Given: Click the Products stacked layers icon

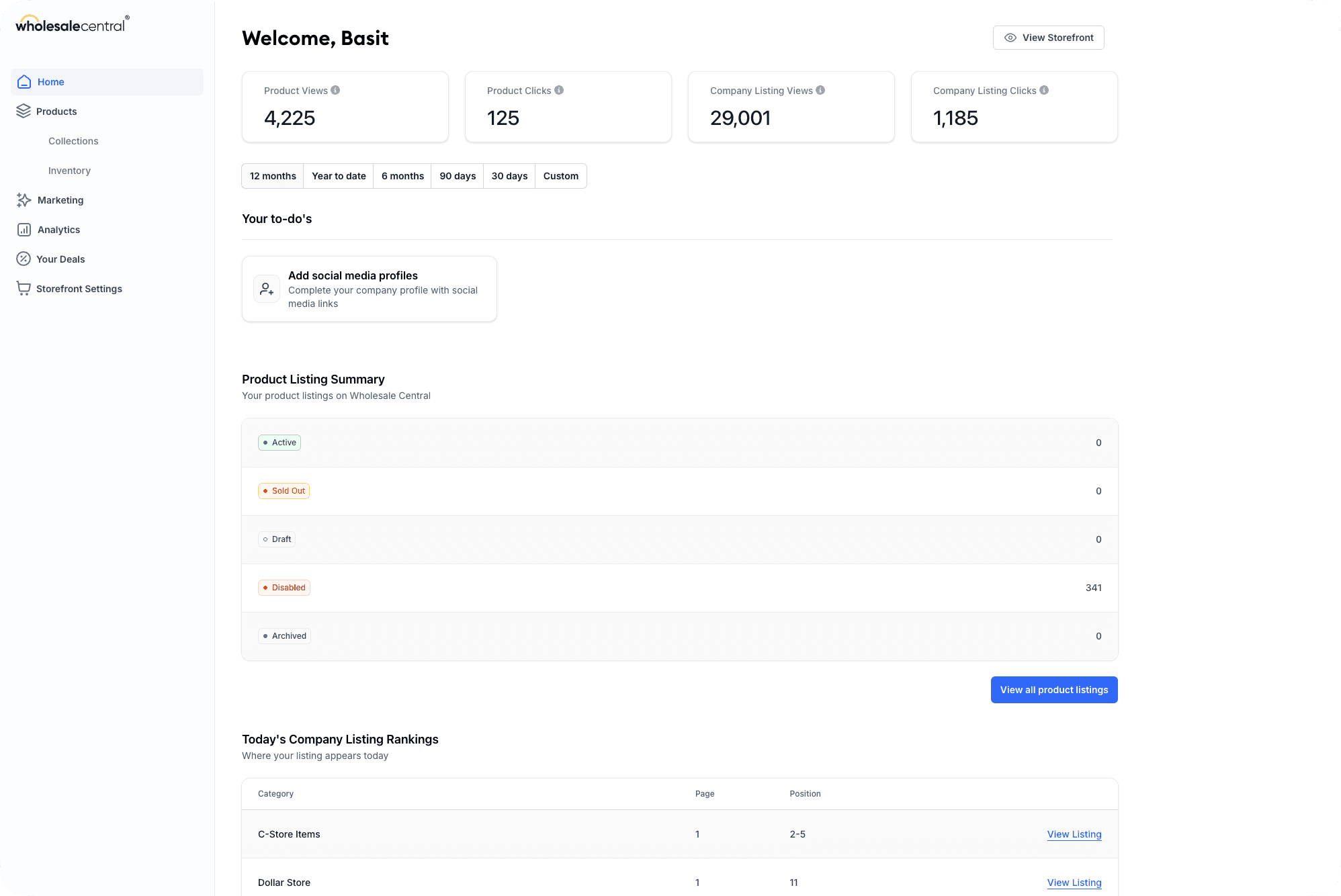Looking at the screenshot, I should point(24,111).
